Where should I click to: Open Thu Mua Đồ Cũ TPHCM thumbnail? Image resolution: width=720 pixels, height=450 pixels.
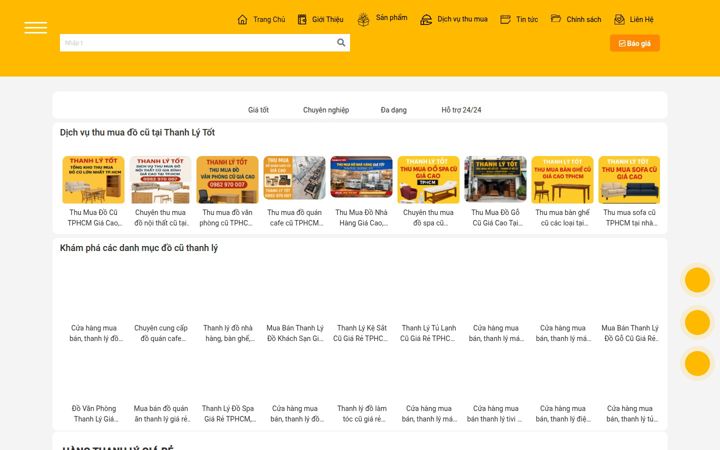(93, 180)
